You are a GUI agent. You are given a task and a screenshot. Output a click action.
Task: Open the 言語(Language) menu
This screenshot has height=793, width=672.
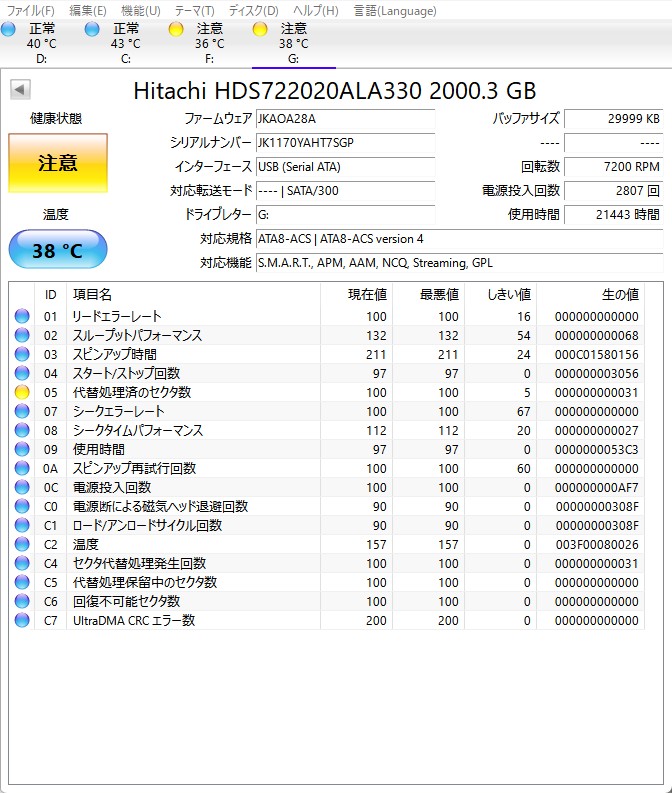(x=395, y=10)
